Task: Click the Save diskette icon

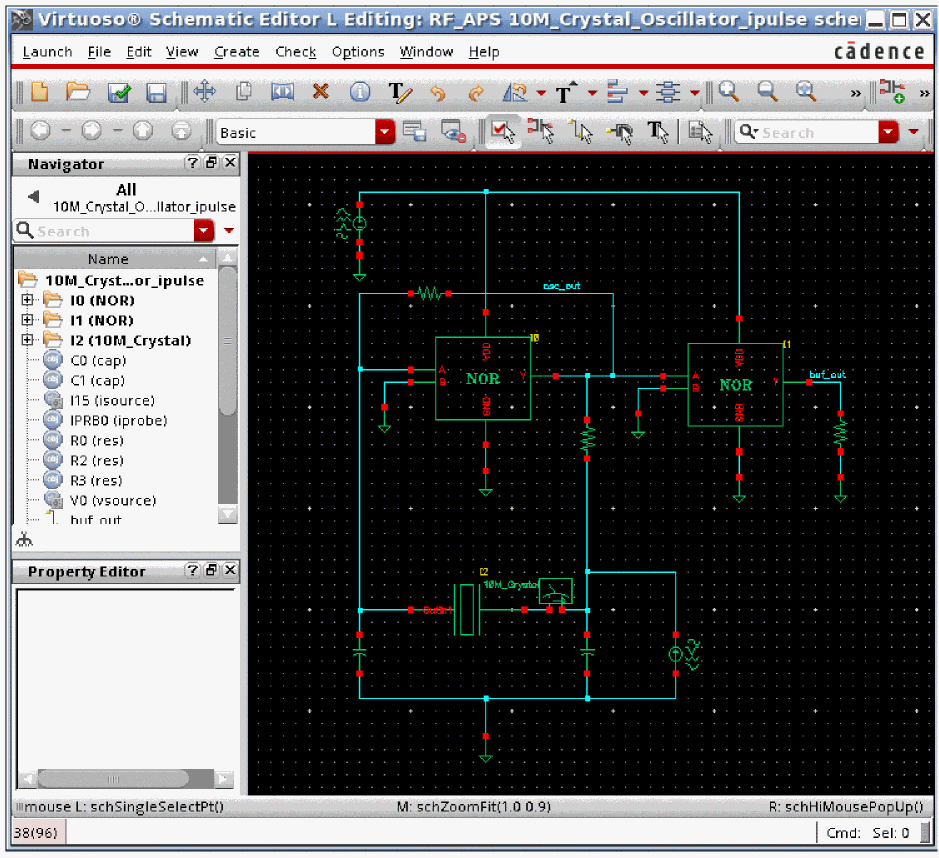Action: [x=157, y=93]
